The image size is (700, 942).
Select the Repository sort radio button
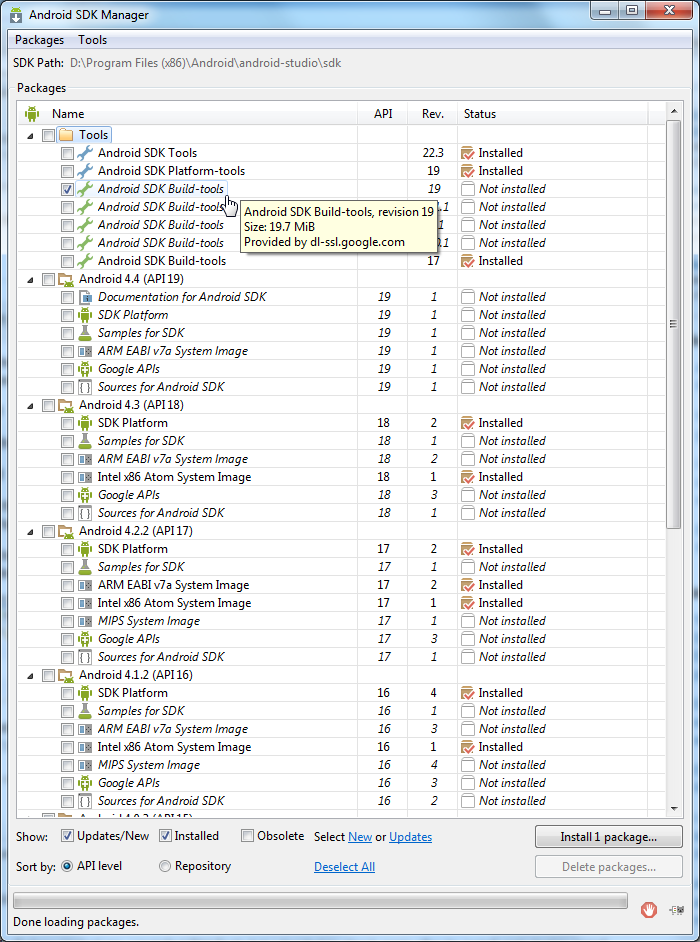coord(165,866)
